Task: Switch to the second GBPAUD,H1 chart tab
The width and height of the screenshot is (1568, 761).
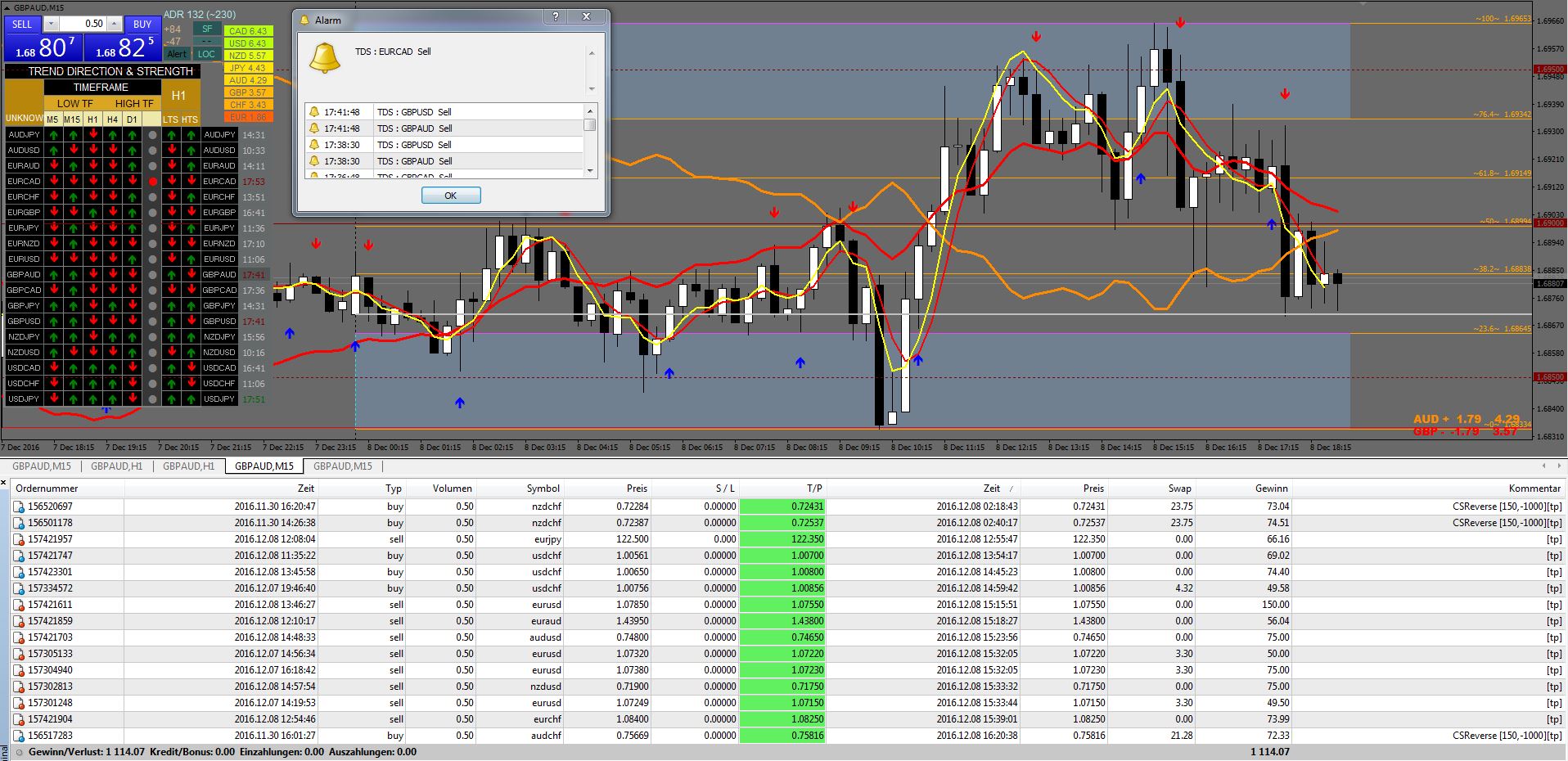Action: (188, 466)
